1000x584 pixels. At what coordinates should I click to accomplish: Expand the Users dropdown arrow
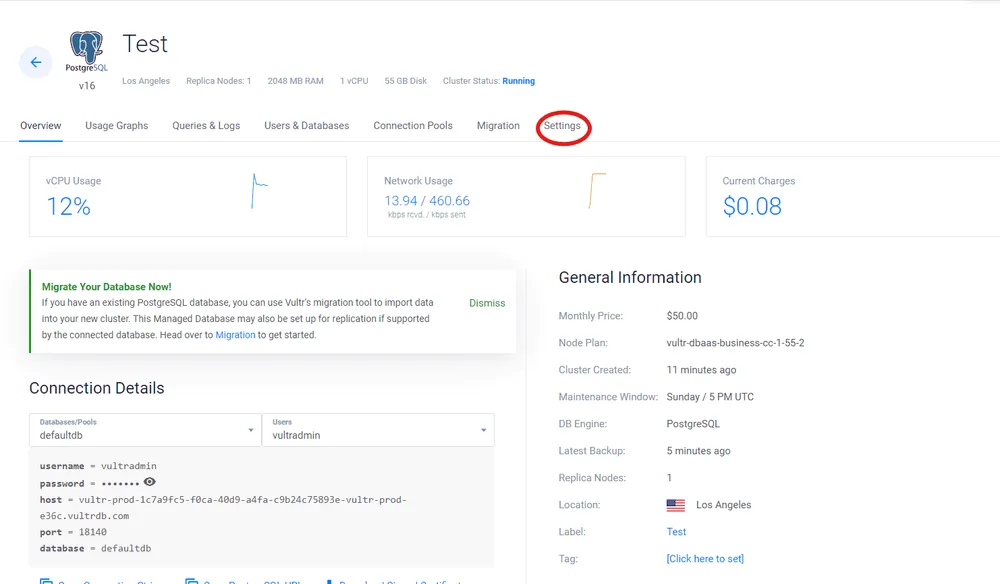[x=483, y=430]
